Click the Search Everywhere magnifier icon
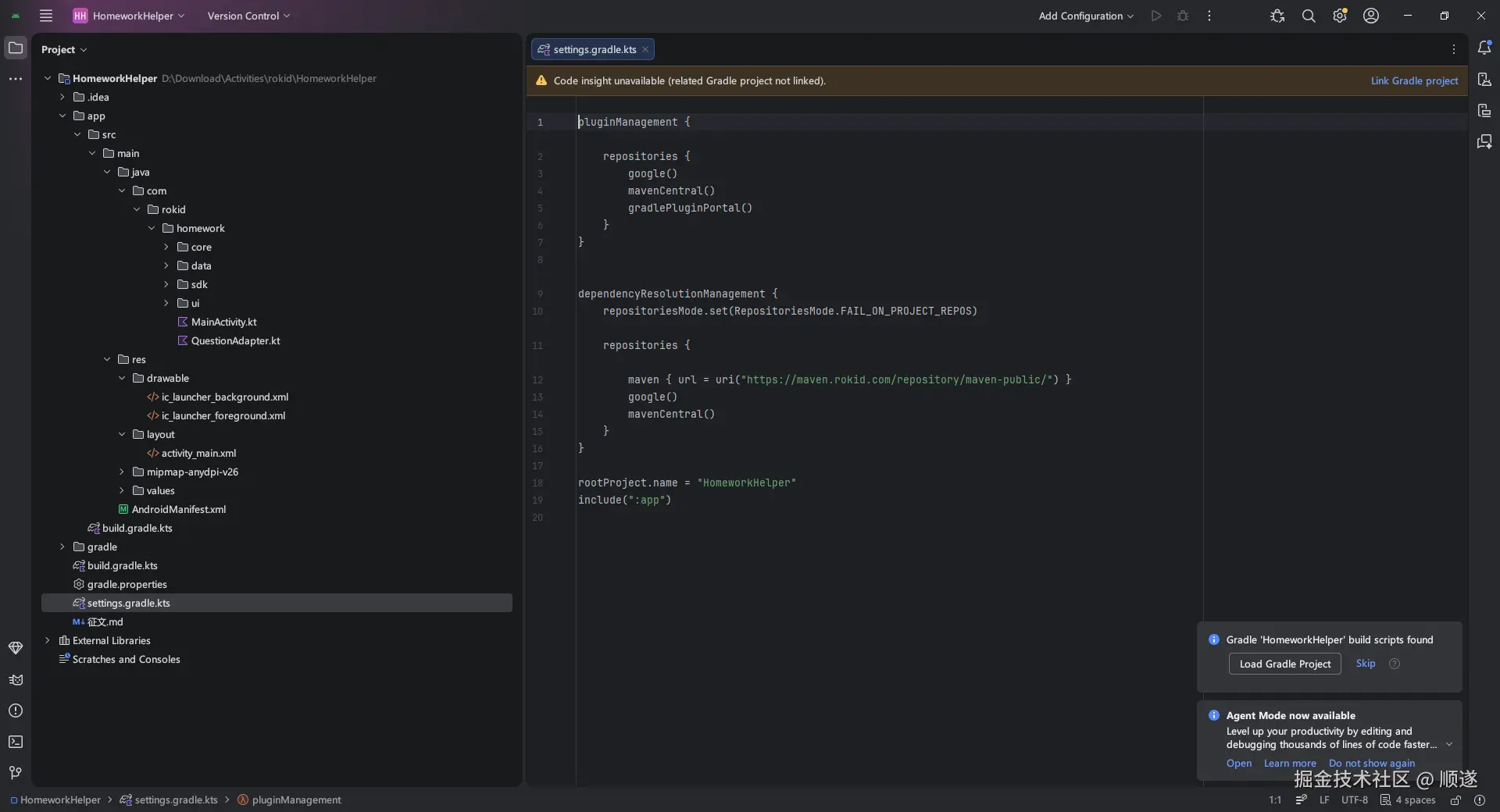The image size is (1500, 812). point(1309,16)
